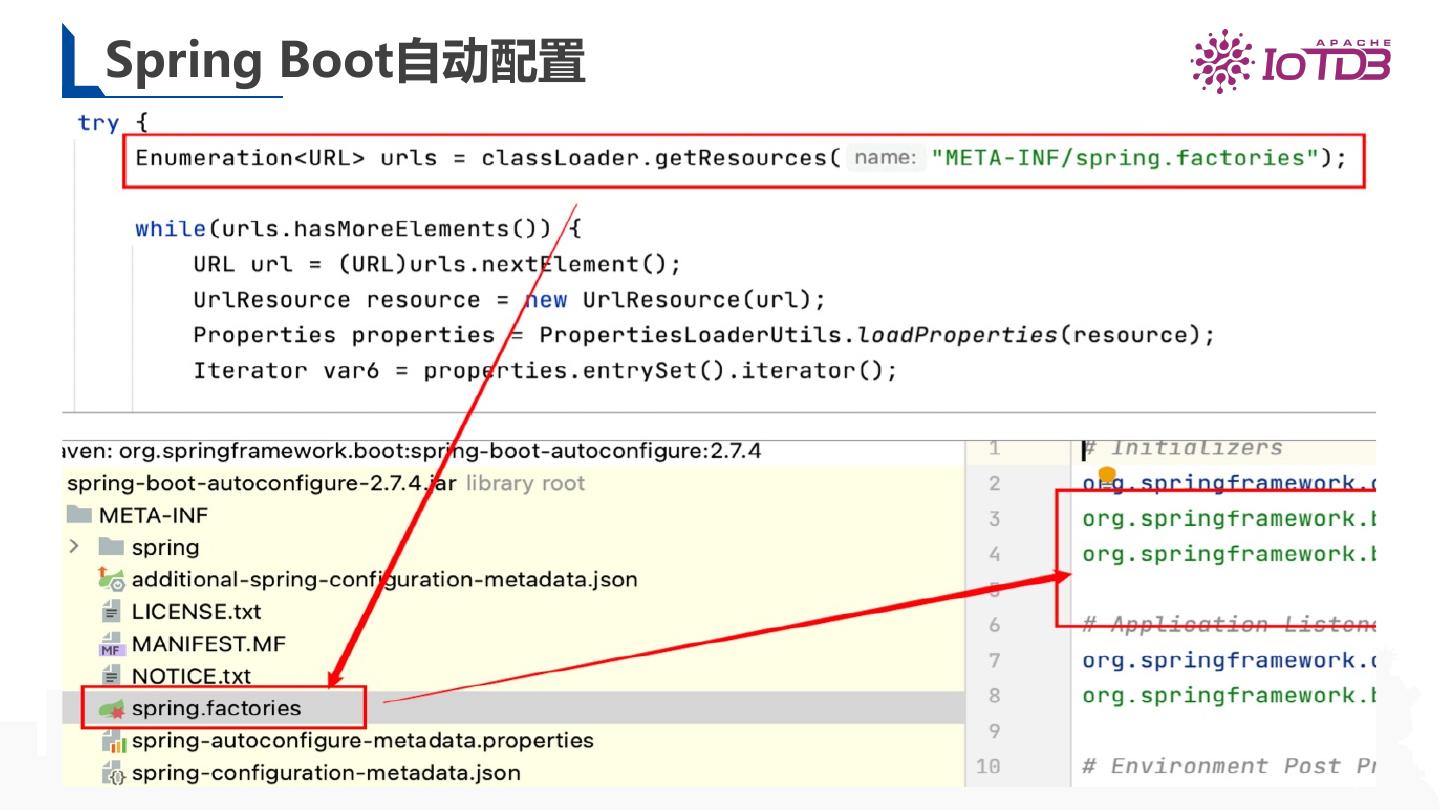Expand the spring folder chevron
Viewport: 1440px width, 810px height.
pos(74,547)
